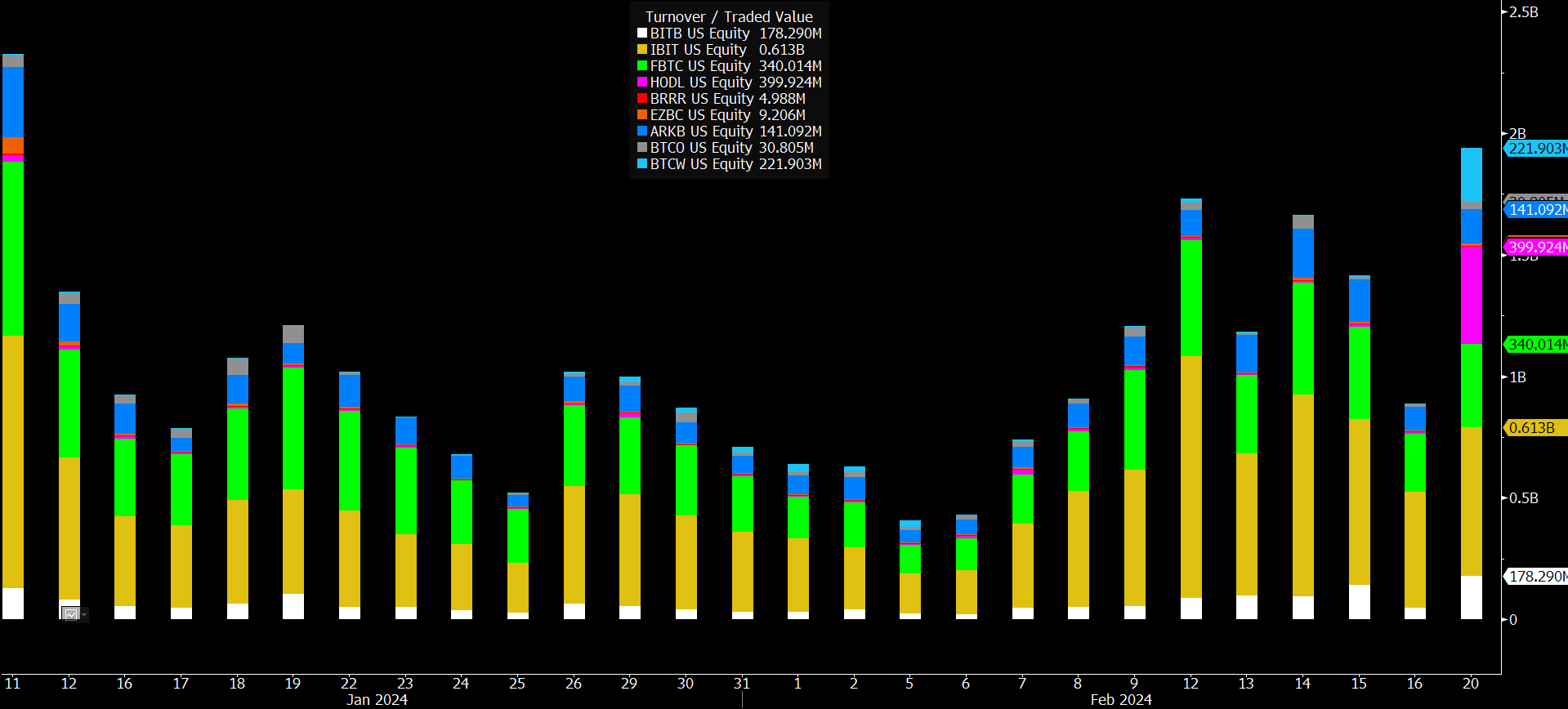Click the 340.014M green value tag

(1536, 345)
